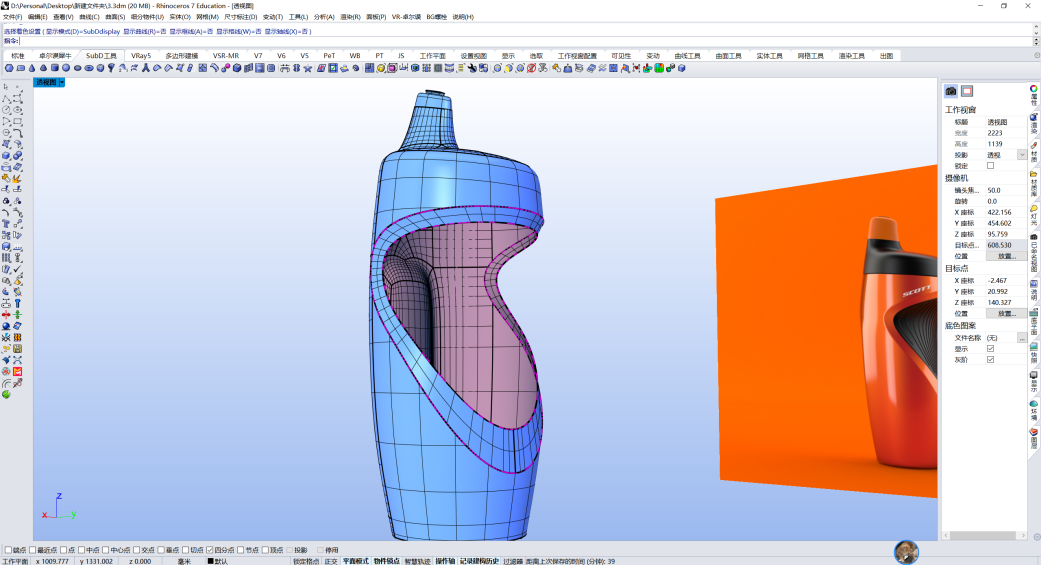Open the 文件(F) menu

pyautogui.click(x=13, y=17)
